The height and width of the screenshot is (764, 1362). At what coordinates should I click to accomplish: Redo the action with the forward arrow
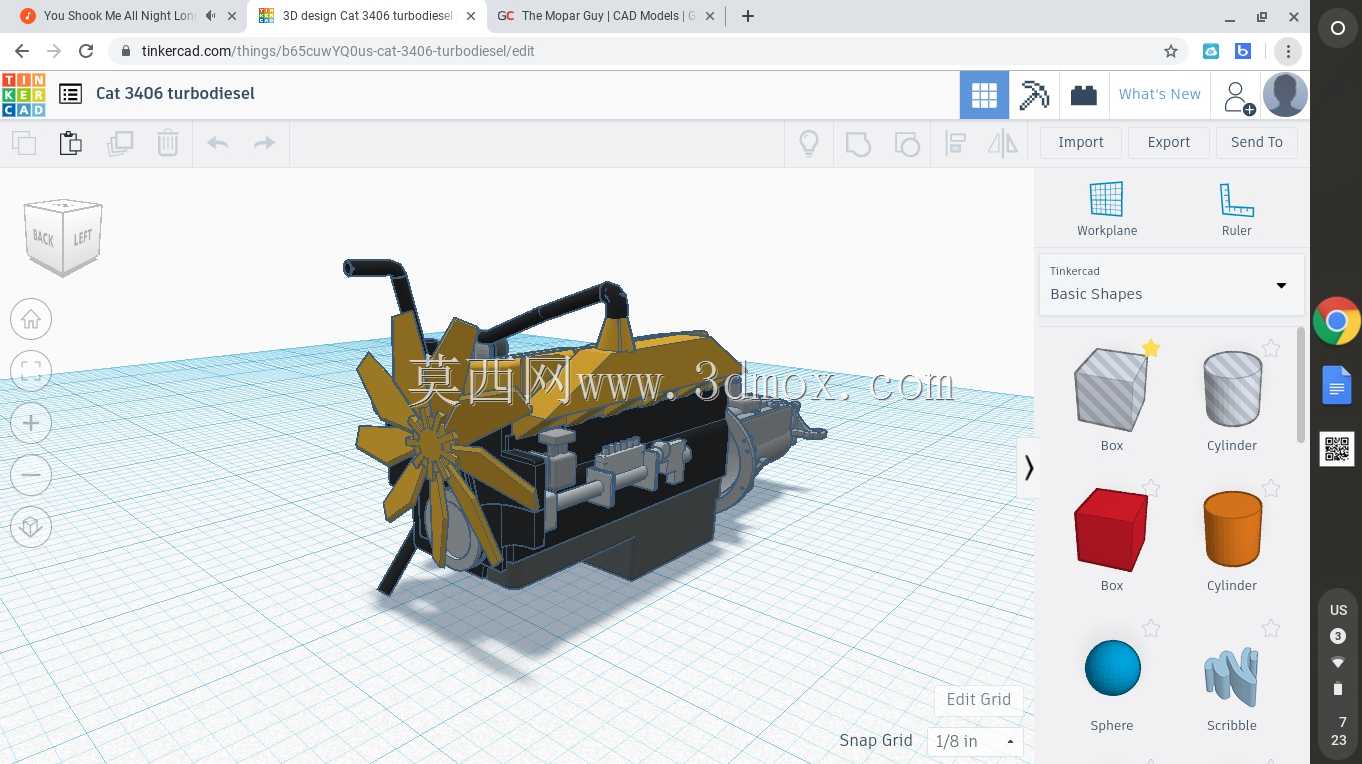click(264, 143)
